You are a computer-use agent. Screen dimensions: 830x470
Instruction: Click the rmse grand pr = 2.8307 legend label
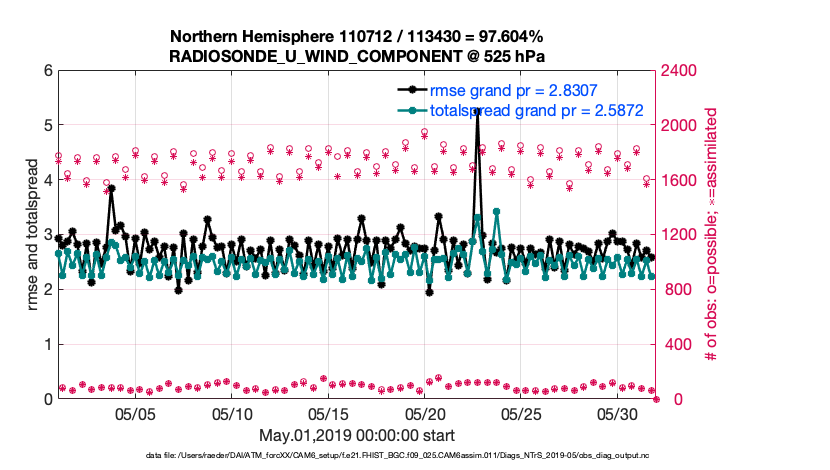click(507, 88)
